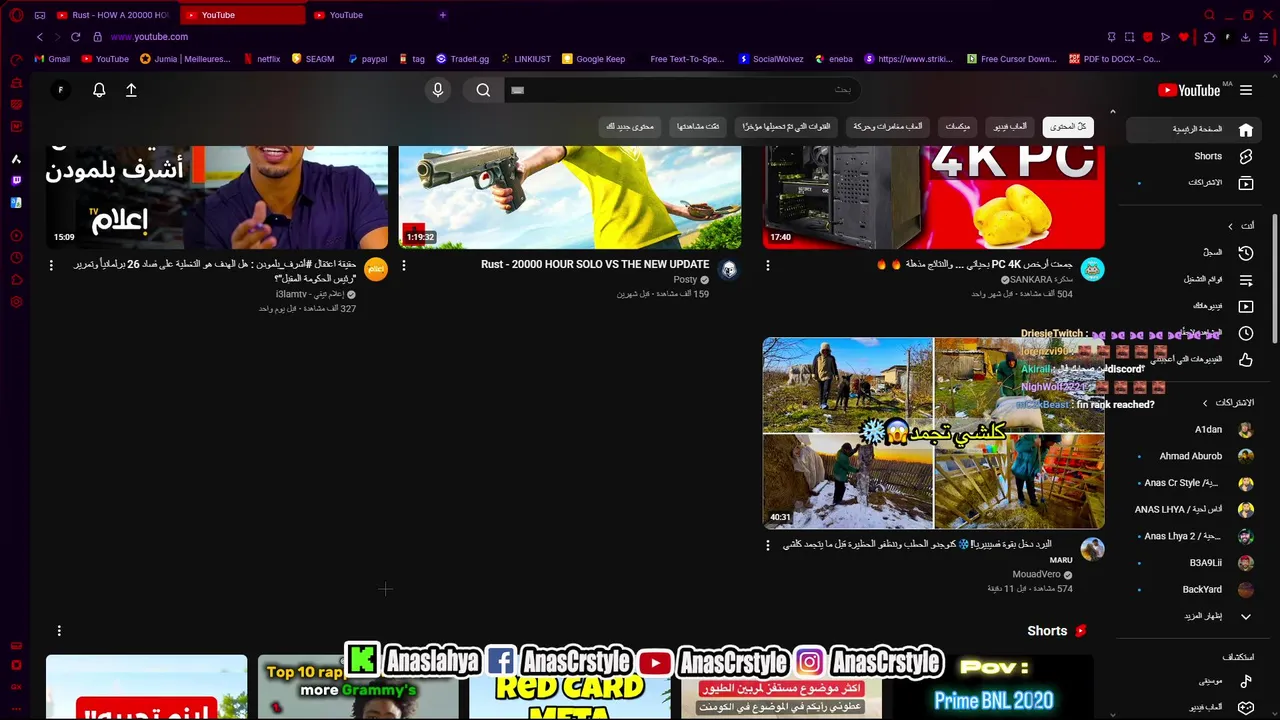Open Twitch in Opera sidebar
1280x720 pixels.
16,181
